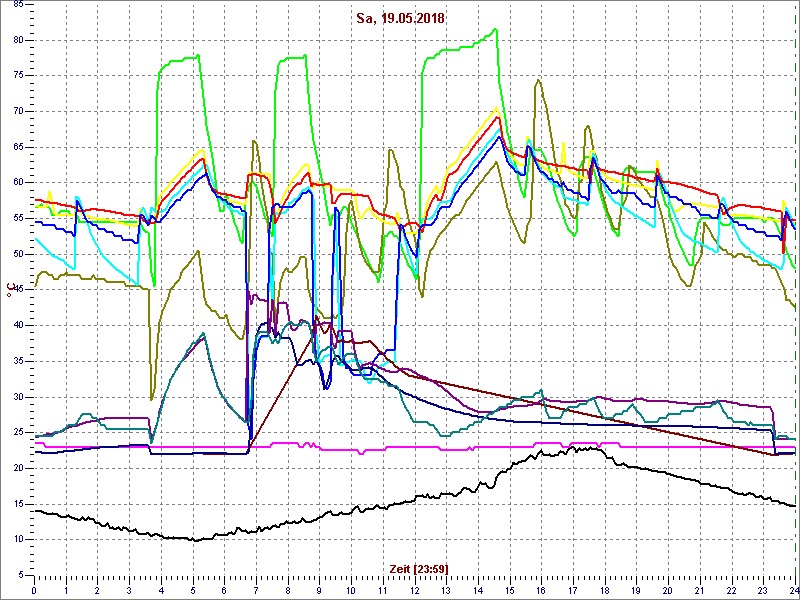Click hour 19 on the time axis

click(x=636, y=590)
